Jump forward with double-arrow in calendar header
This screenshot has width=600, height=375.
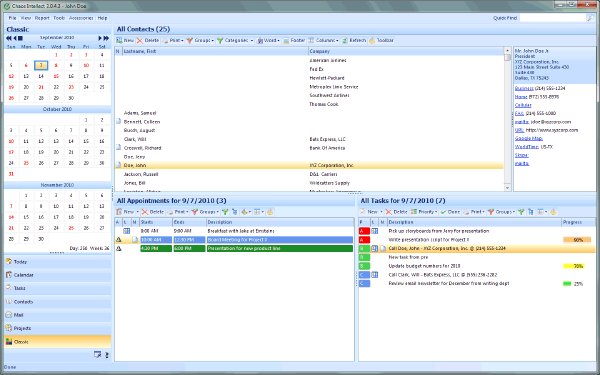[106, 38]
